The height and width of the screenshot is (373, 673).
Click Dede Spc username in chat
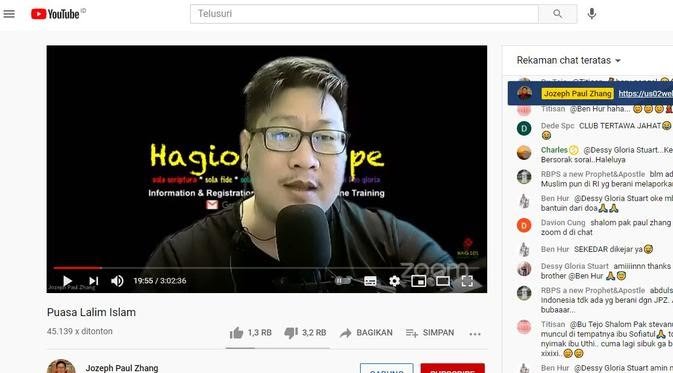pyautogui.click(x=558, y=126)
